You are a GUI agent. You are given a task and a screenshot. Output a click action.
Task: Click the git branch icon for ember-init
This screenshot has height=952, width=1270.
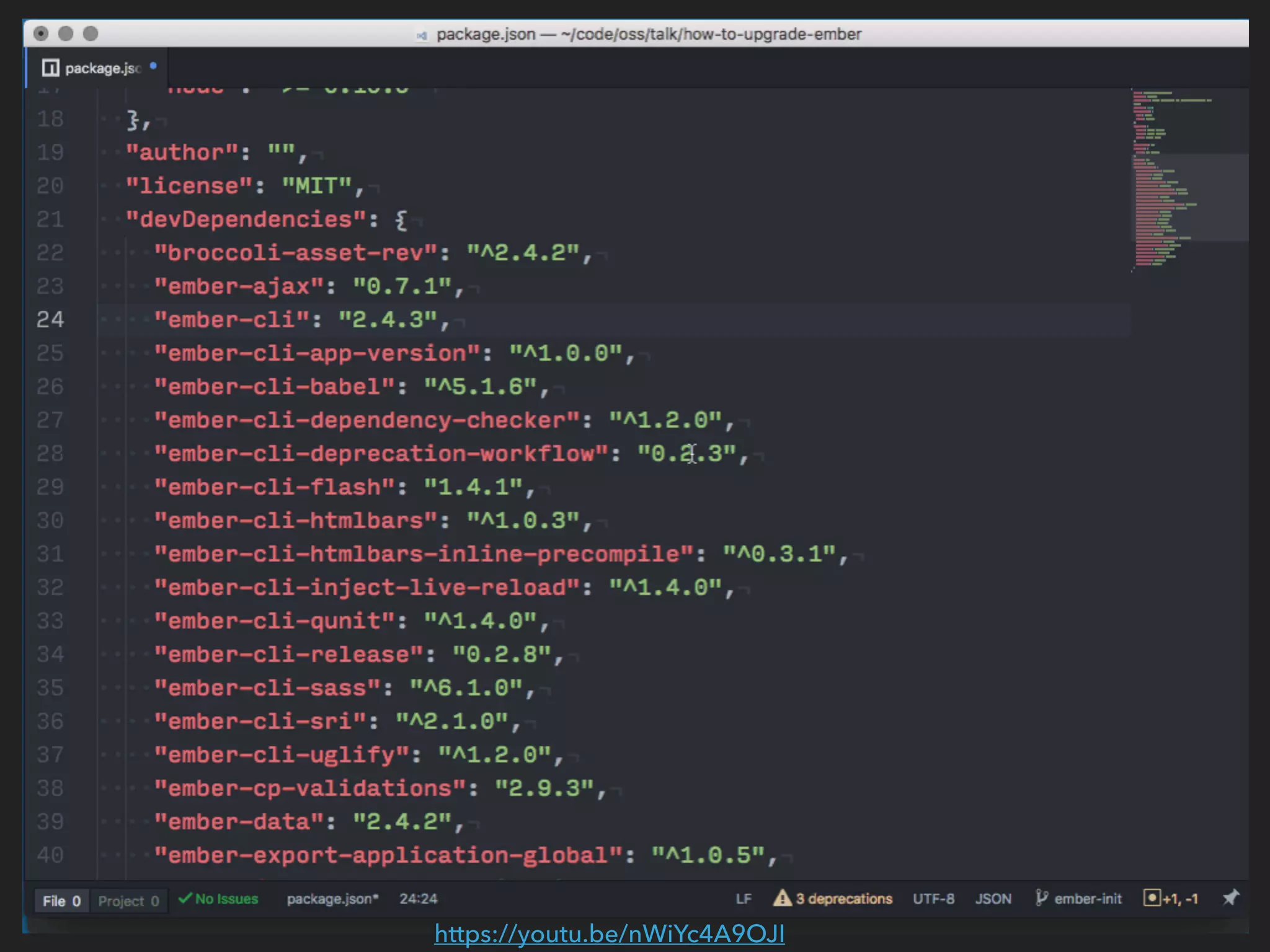1041,898
